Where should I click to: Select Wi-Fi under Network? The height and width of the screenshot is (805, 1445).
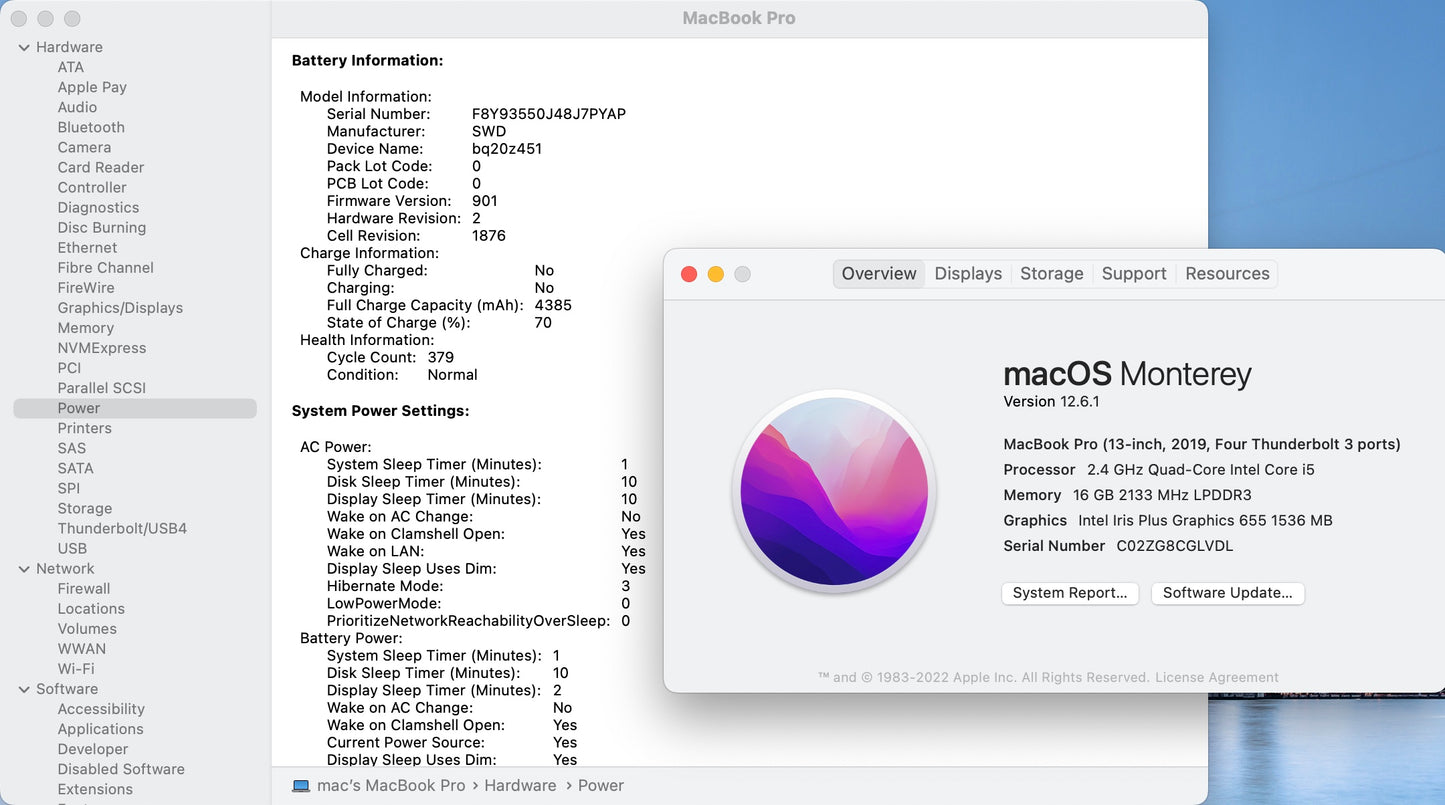click(76, 669)
